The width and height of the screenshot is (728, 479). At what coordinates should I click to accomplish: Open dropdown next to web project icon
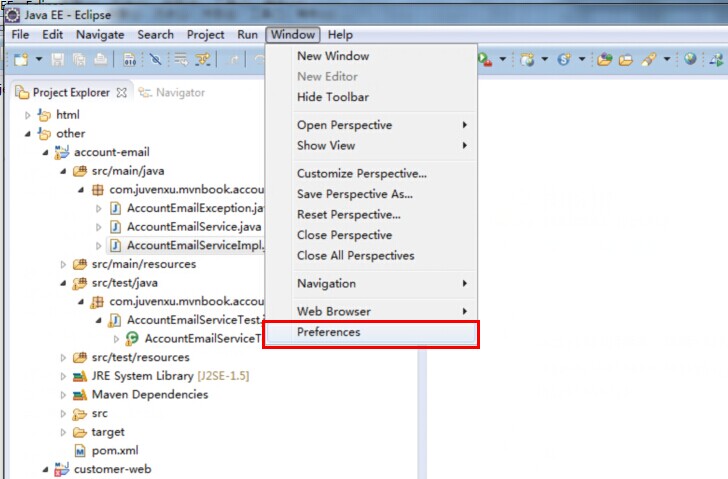click(544, 59)
